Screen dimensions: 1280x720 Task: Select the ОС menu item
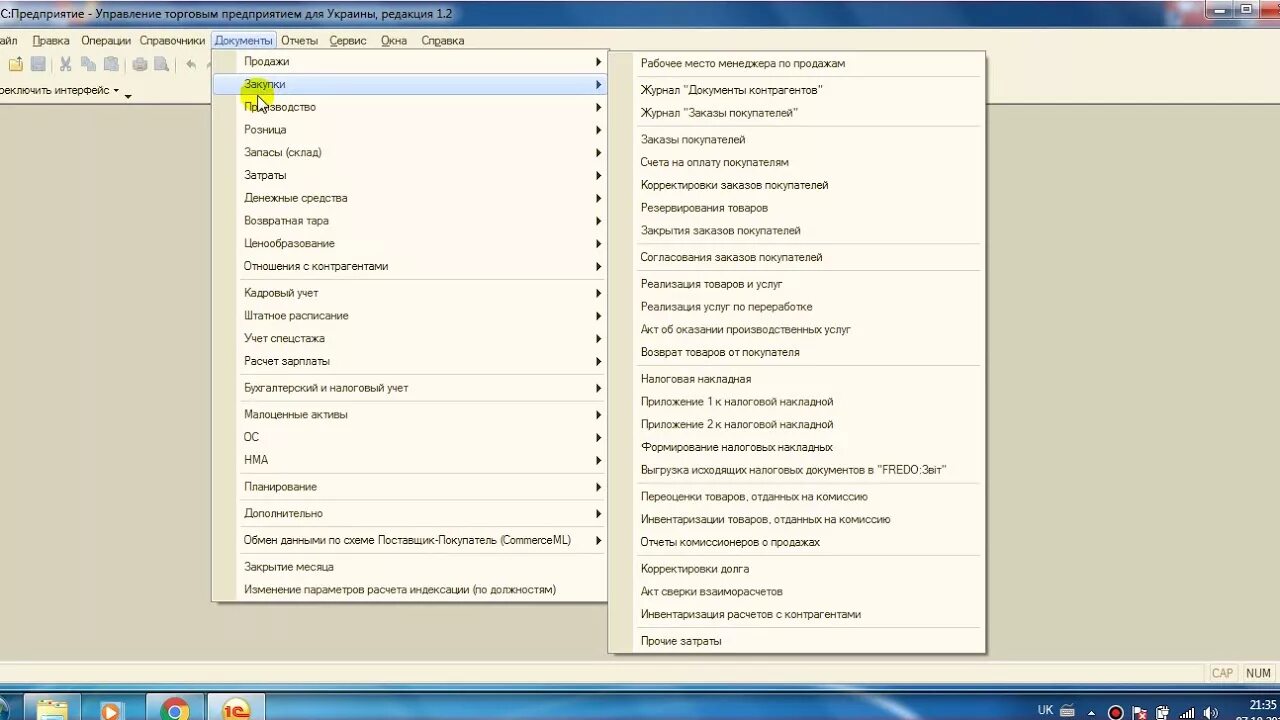point(410,438)
